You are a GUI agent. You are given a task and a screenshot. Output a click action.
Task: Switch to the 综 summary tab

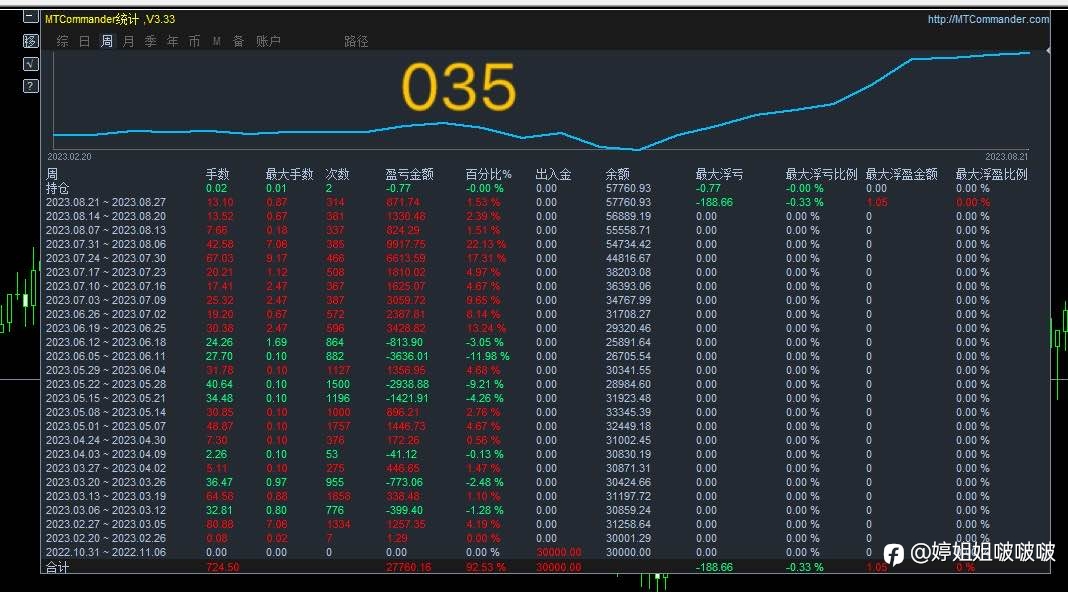[63, 42]
